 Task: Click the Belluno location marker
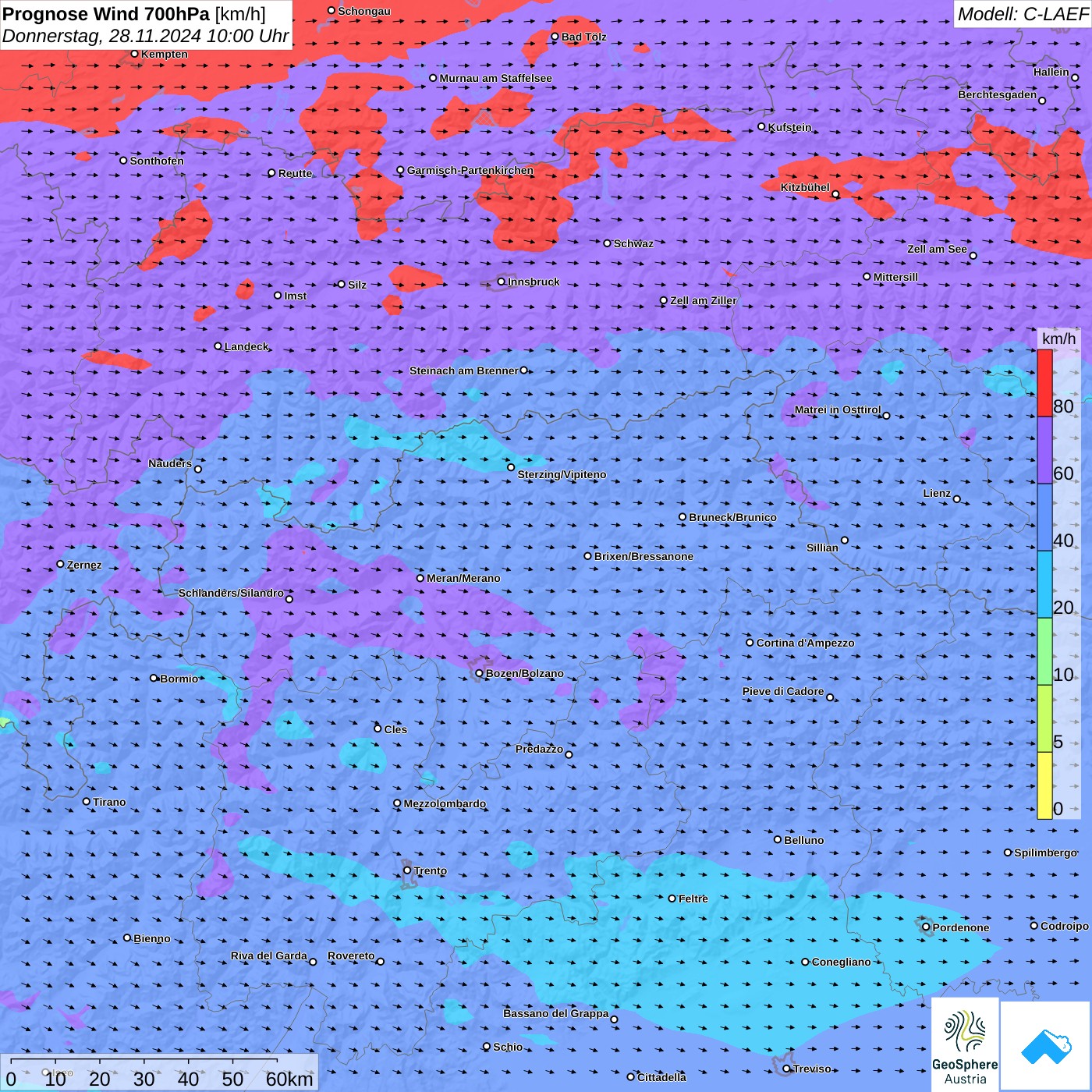coord(778,839)
